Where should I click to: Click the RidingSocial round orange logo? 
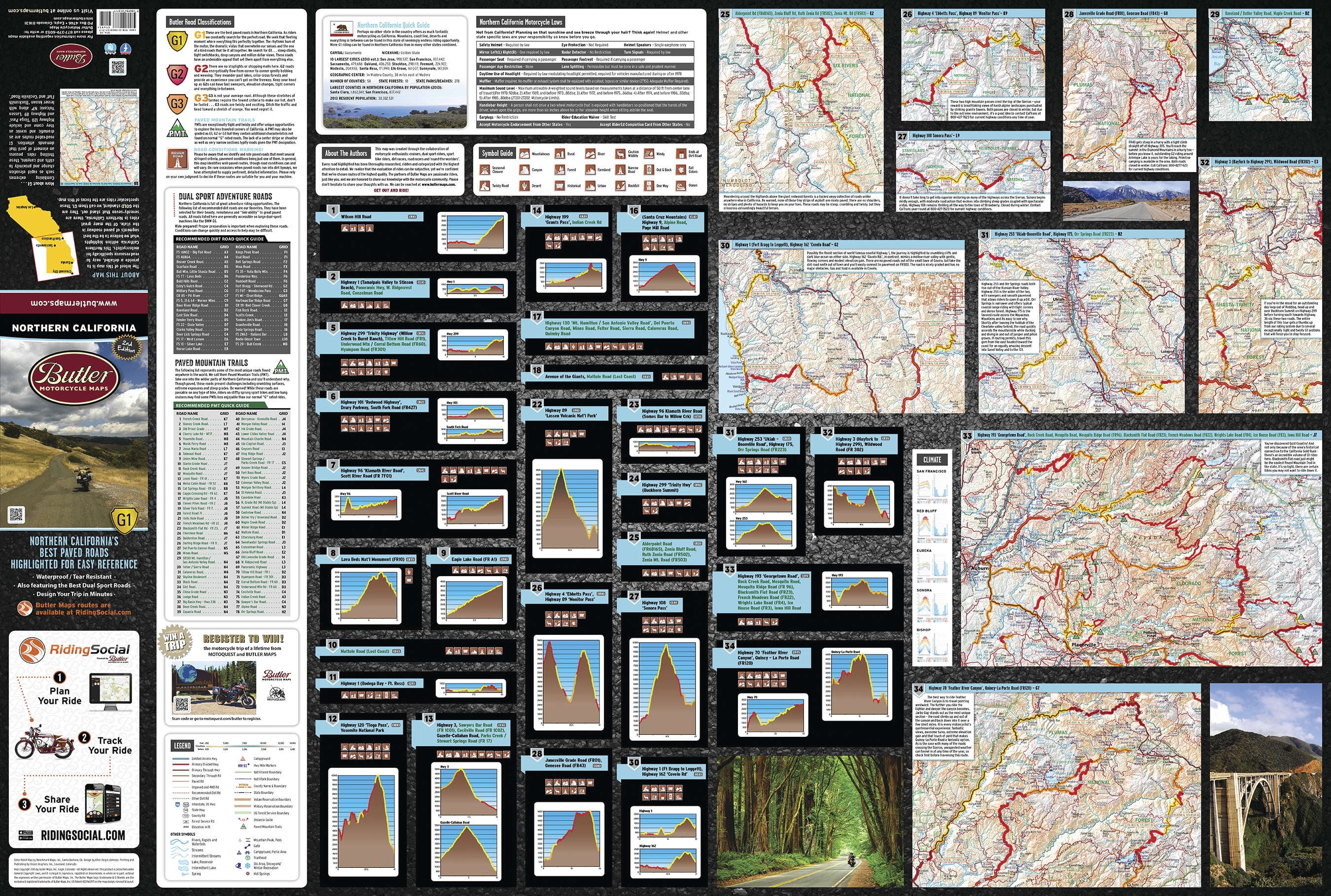[x=33, y=651]
